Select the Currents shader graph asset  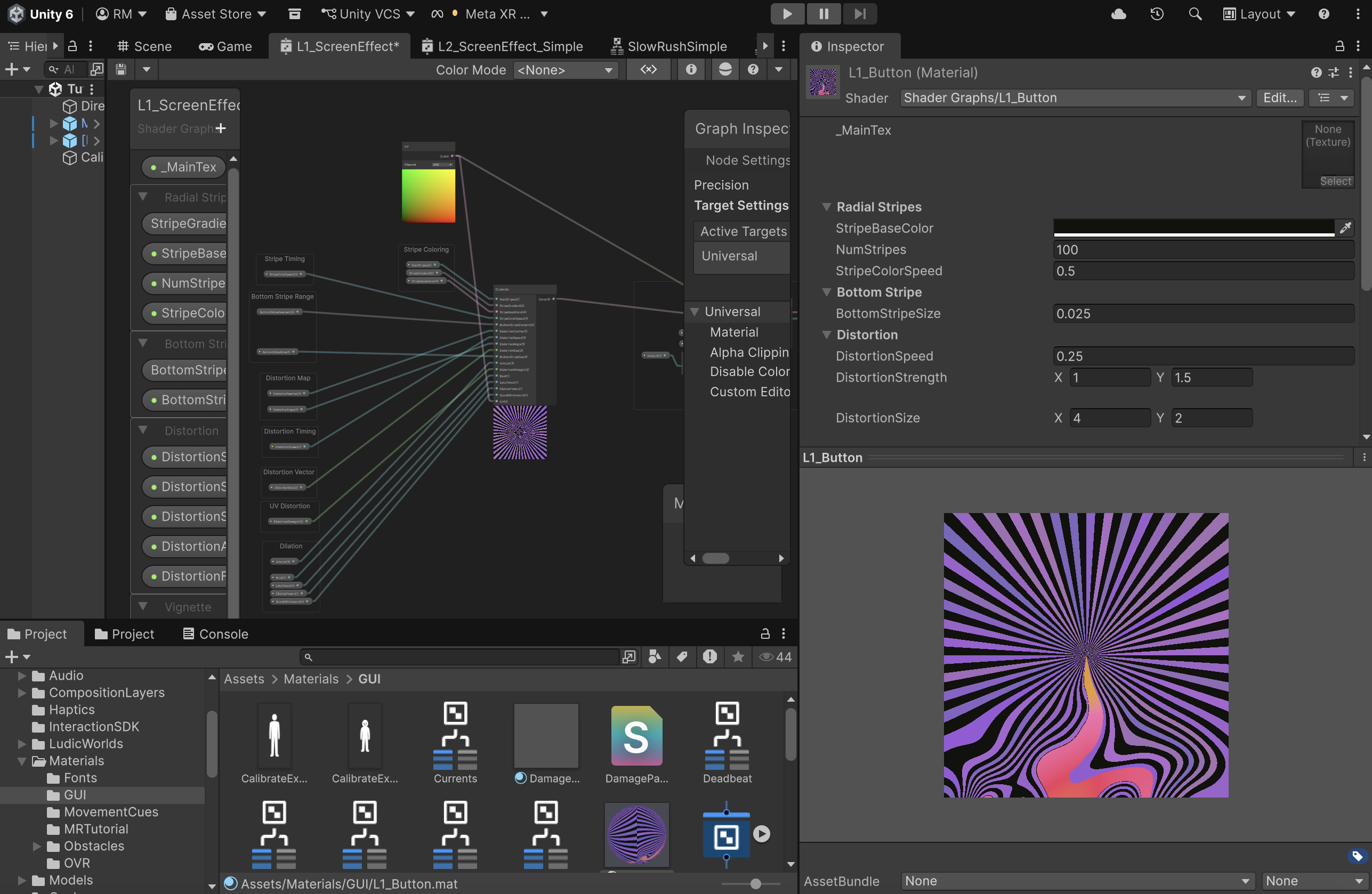455,742
